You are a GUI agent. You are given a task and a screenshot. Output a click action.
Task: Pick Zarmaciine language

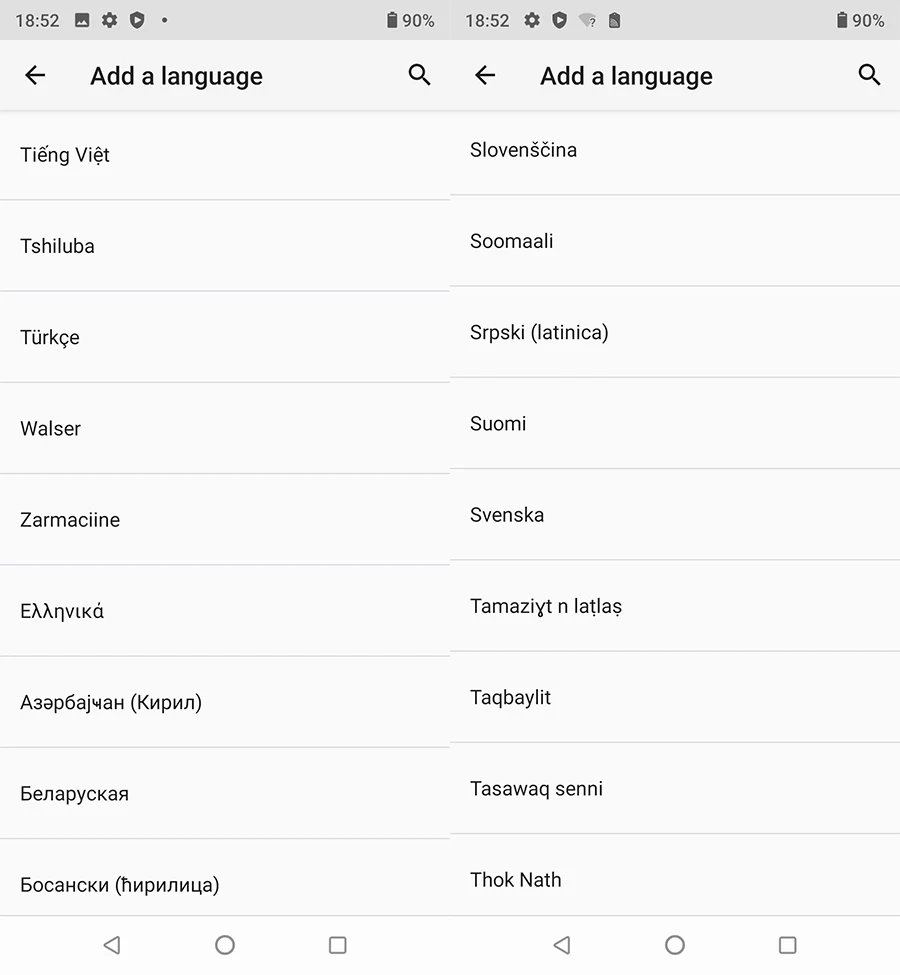coord(70,520)
